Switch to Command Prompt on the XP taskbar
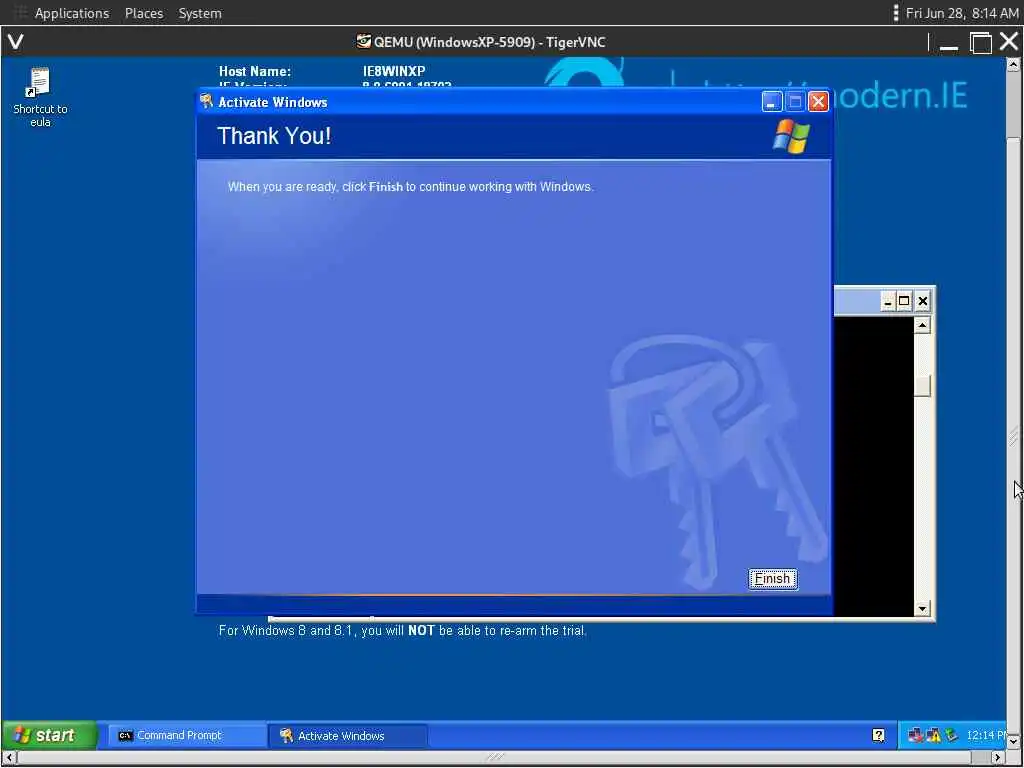The width and height of the screenshot is (1024, 768). pyautogui.click(x=187, y=735)
